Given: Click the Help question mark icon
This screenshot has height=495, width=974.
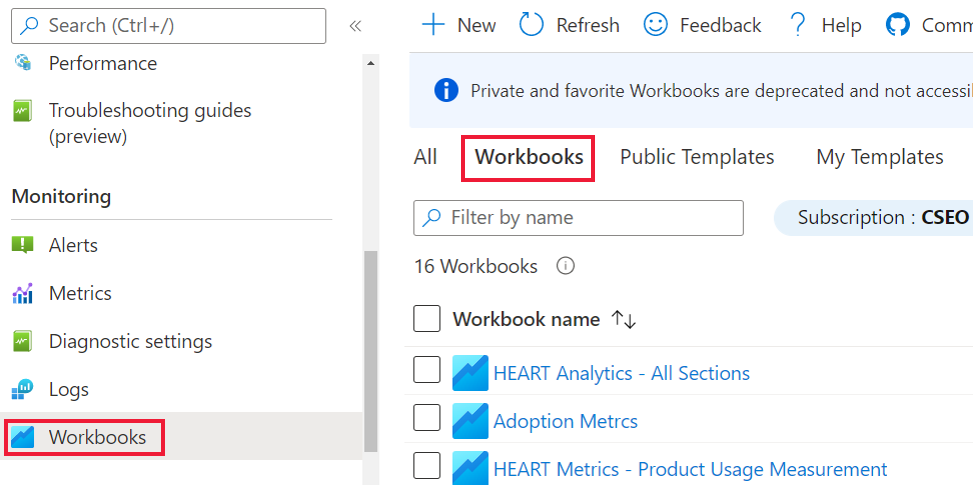Looking at the screenshot, I should (797, 25).
